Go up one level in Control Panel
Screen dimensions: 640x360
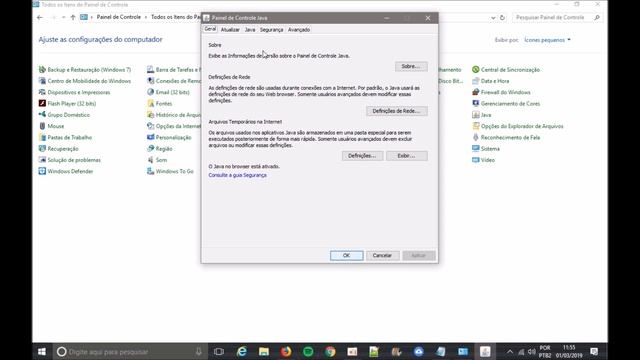(x=73, y=18)
